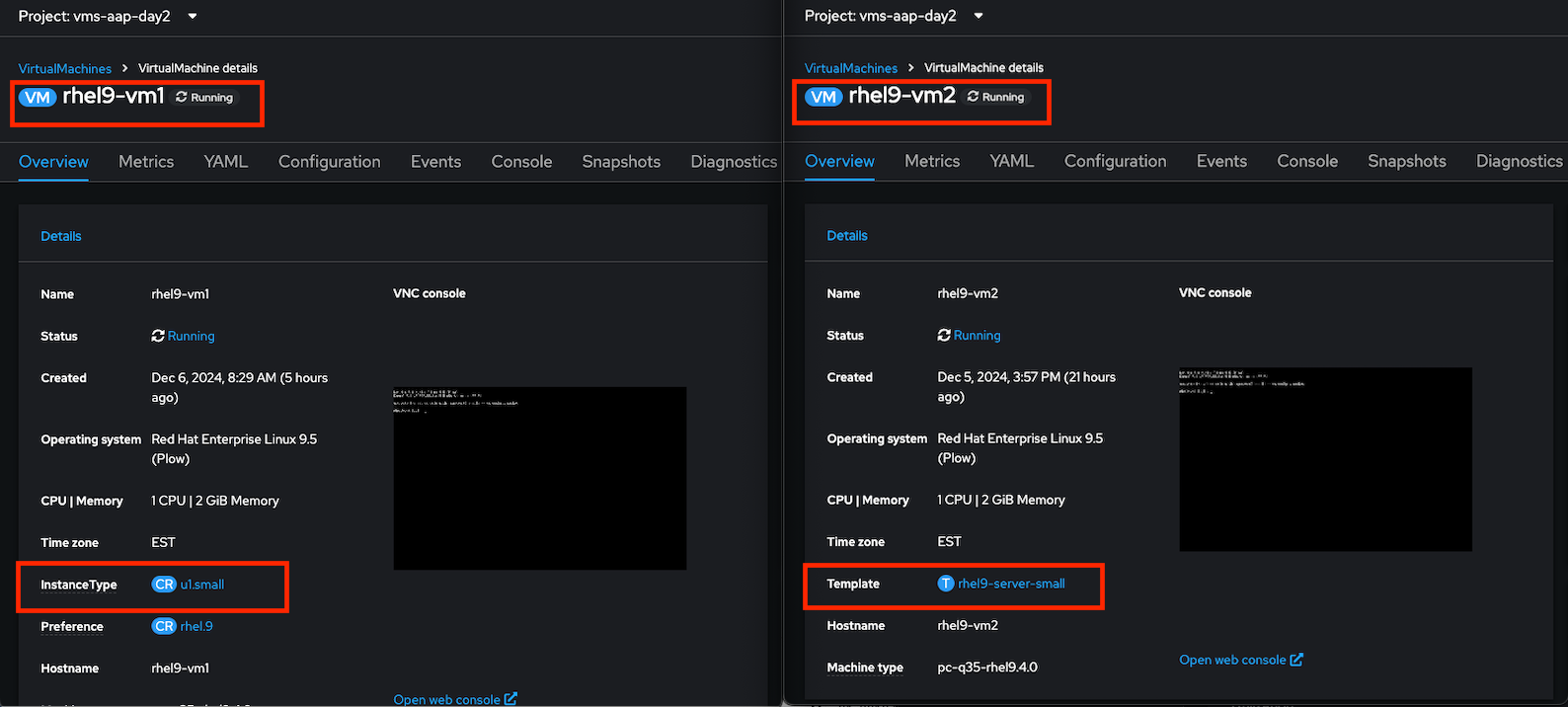
Task: Select Machine type value pc-q35-rhel9.4.0
Action: [x=987, y=668]
